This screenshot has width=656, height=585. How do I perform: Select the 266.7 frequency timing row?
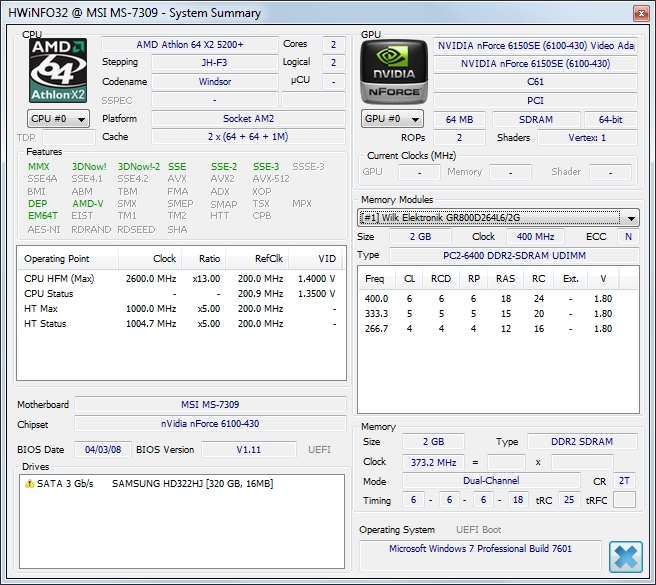tap(498, 329)
